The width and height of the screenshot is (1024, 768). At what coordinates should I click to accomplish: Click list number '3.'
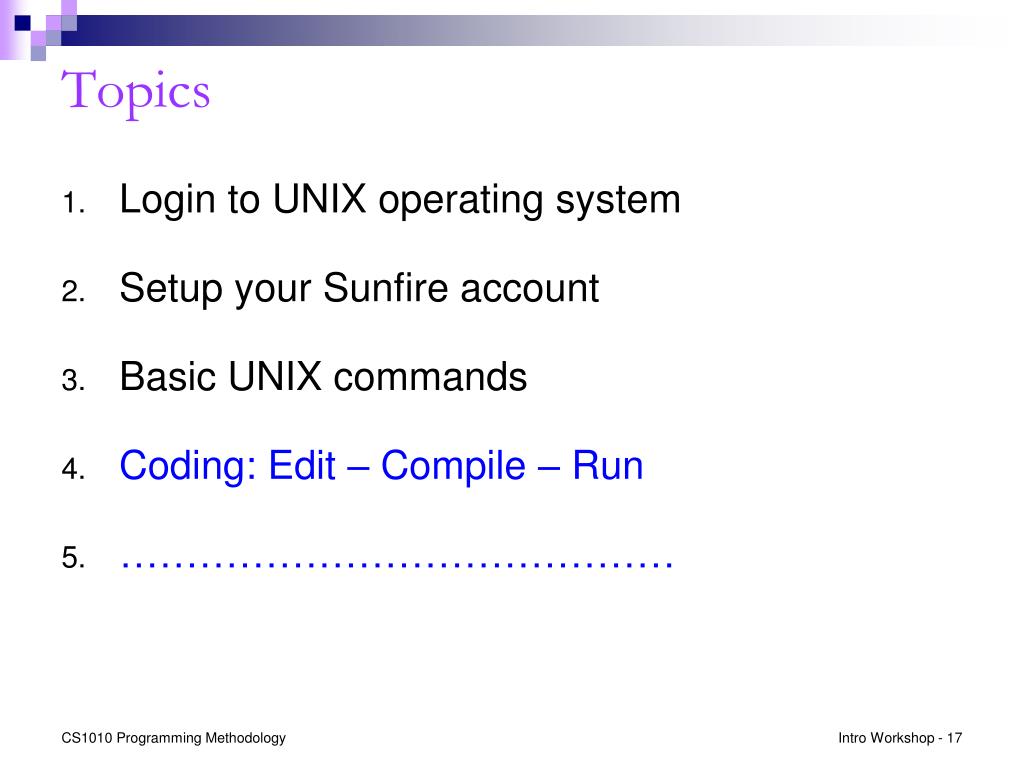pyautogui.click(x=74, y=380)
